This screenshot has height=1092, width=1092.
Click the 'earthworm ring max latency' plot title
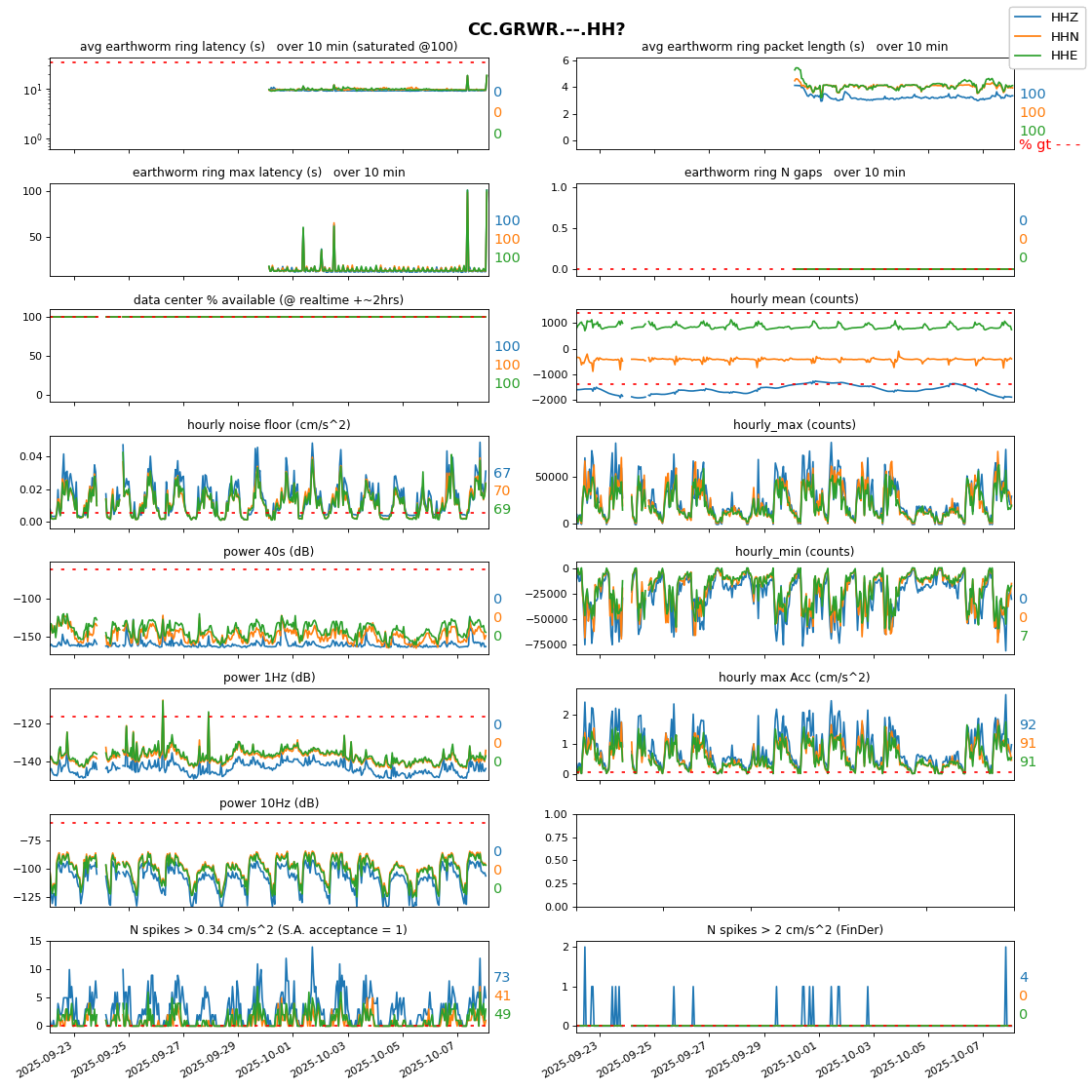coord(268,173)
